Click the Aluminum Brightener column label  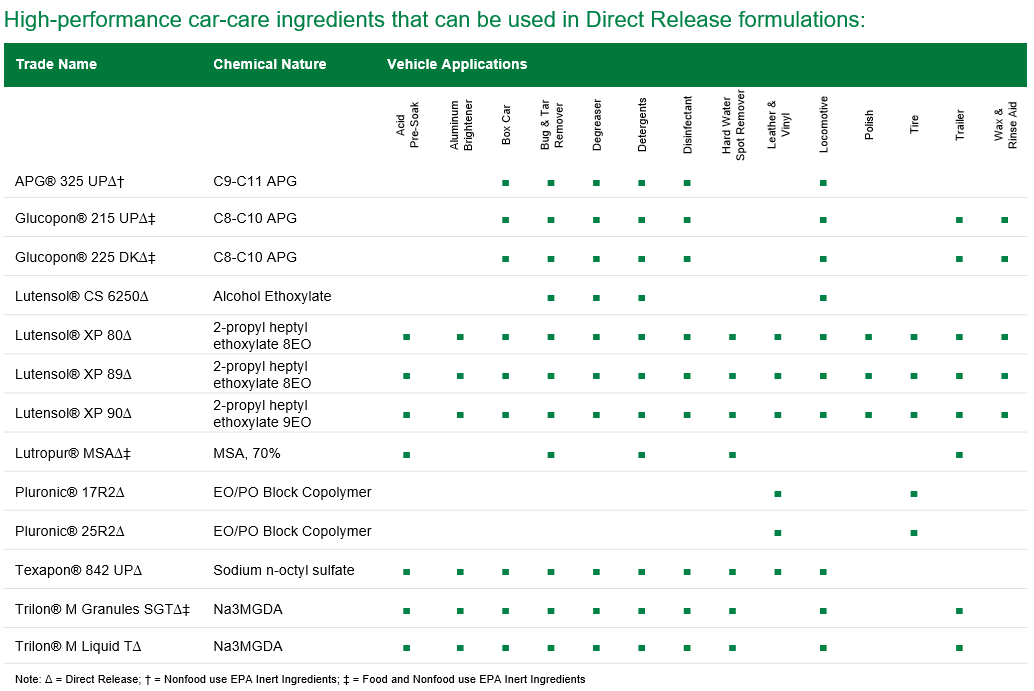(x=461, y=125)
